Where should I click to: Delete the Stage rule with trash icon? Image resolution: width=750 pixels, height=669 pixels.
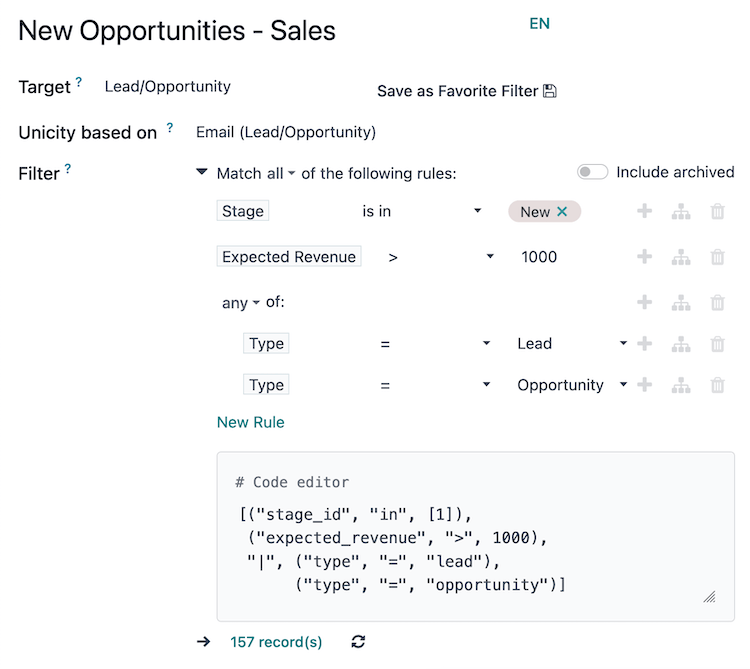717,211
